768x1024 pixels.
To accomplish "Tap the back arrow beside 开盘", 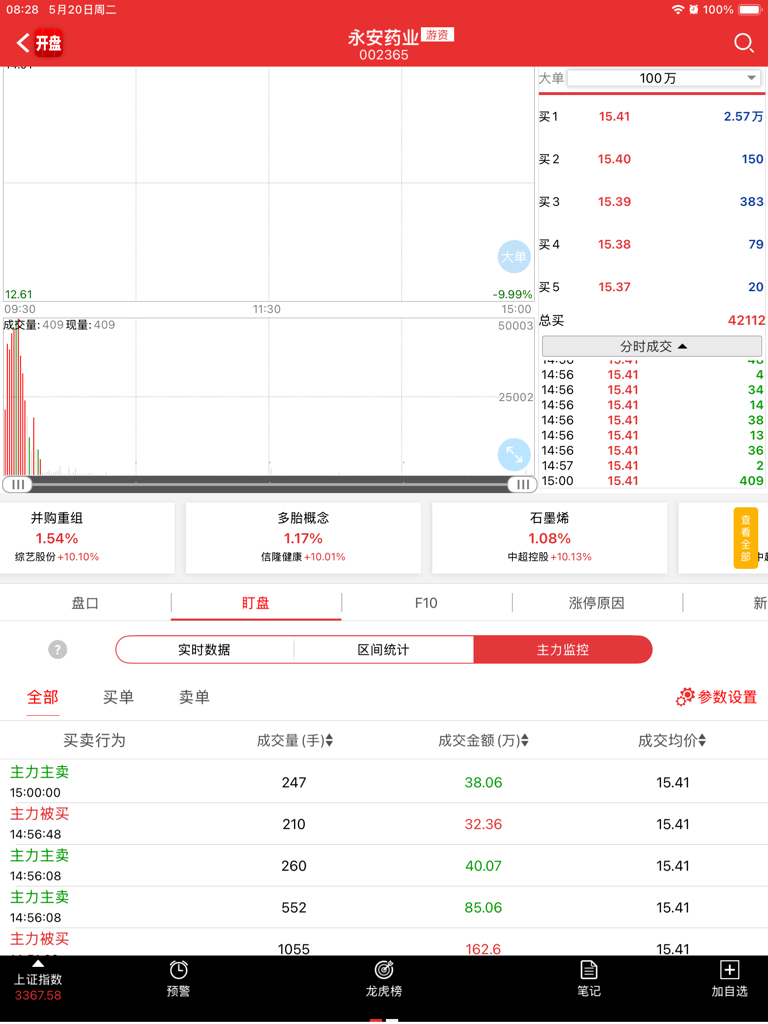I will click(23, 43).
